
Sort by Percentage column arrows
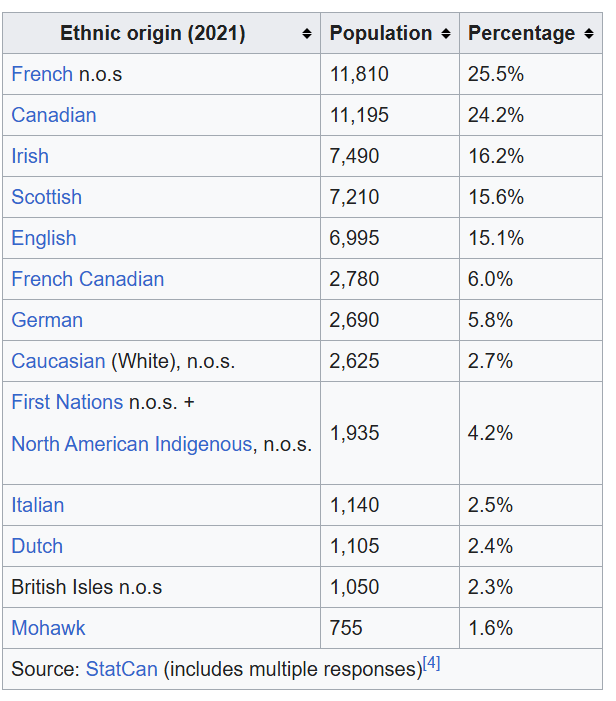(589, 34)
